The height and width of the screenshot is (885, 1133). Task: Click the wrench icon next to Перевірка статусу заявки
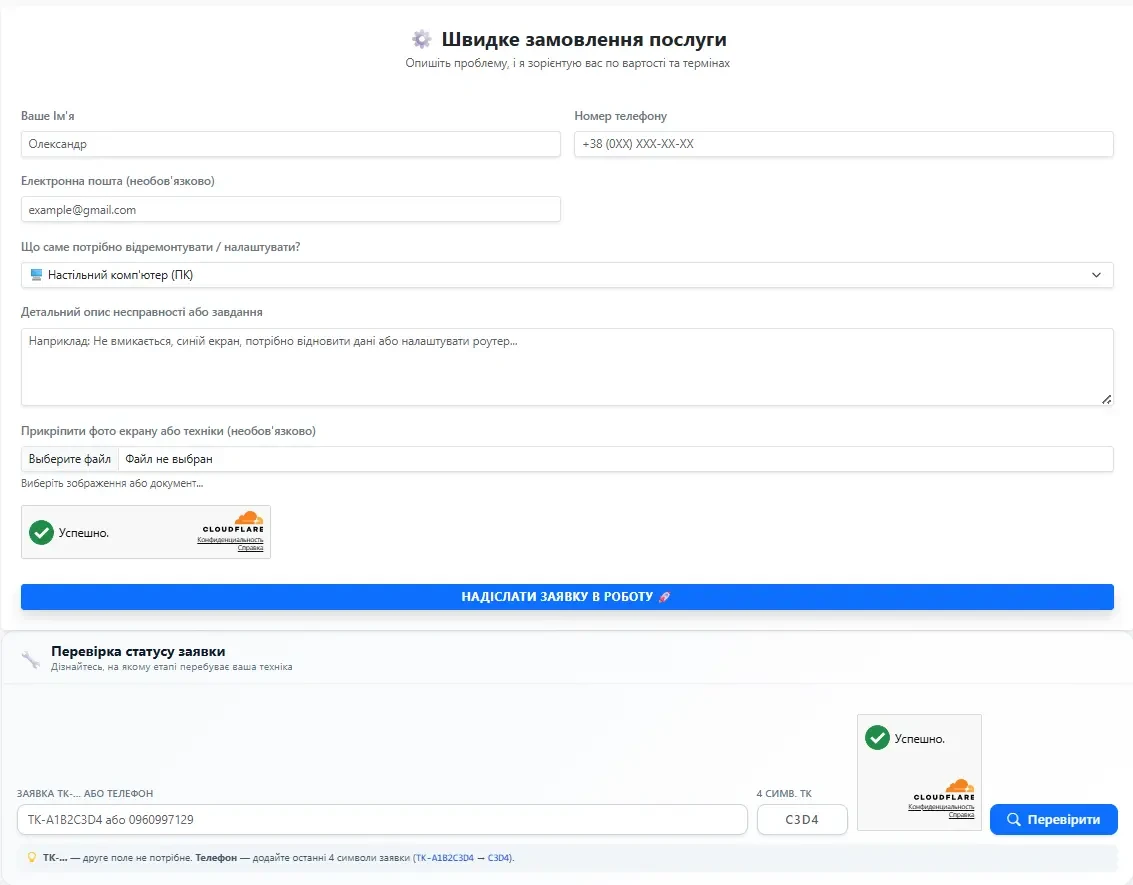point(31,659)
